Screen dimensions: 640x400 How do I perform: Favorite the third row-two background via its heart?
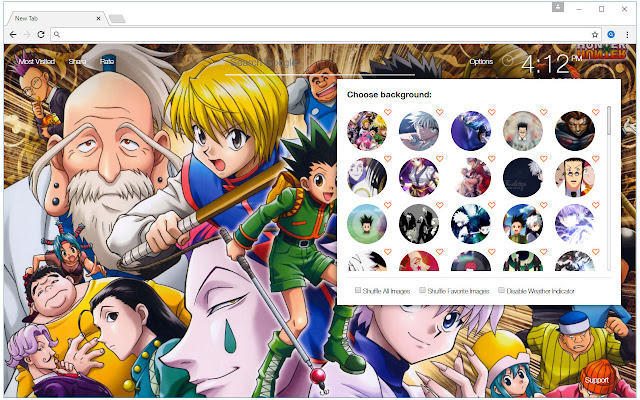pyautogui.click(x=491, y=158)
